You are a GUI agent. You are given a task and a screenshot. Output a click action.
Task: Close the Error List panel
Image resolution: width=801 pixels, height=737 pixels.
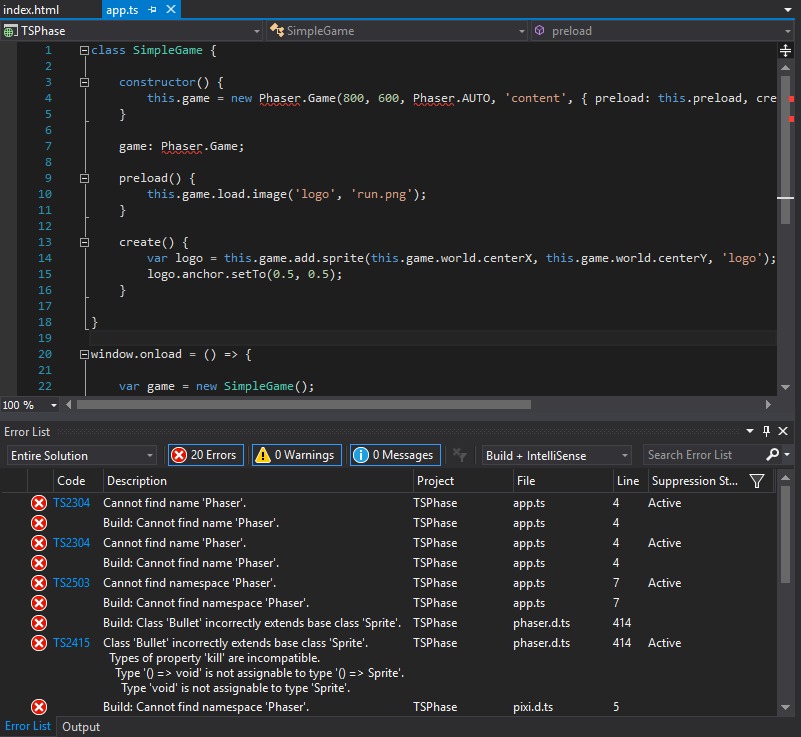pyautogui.click(x=783, y=431)
